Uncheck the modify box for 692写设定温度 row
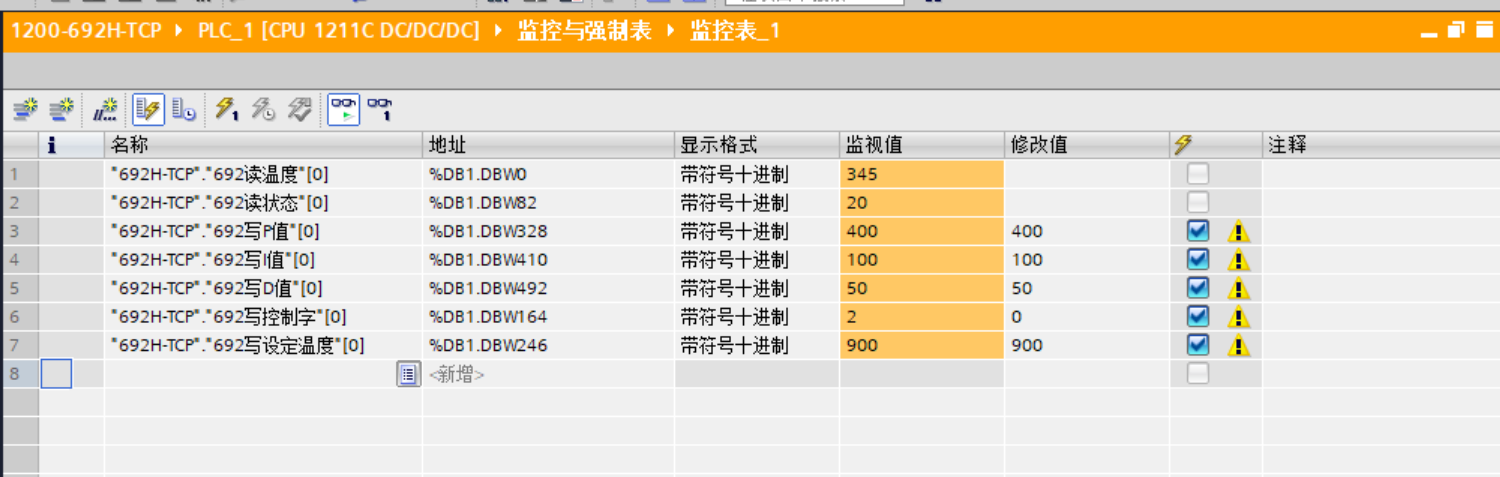Screen dimensions: 1500x477 (1197, 345)
